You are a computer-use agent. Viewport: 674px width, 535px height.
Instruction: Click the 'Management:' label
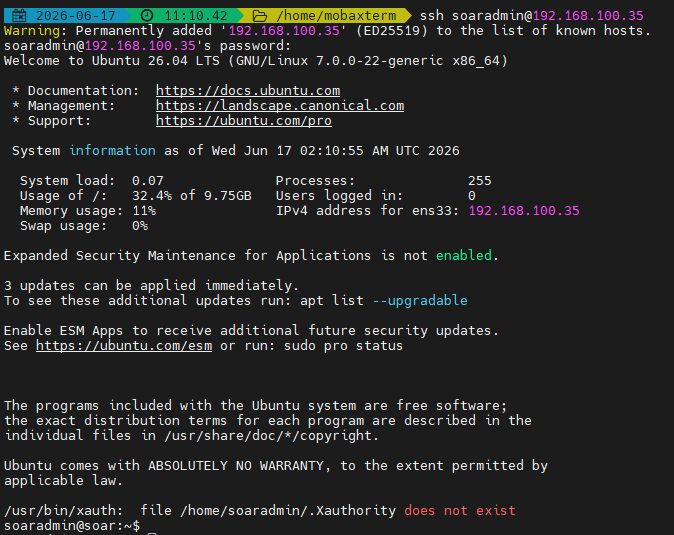tap(71, 106)
